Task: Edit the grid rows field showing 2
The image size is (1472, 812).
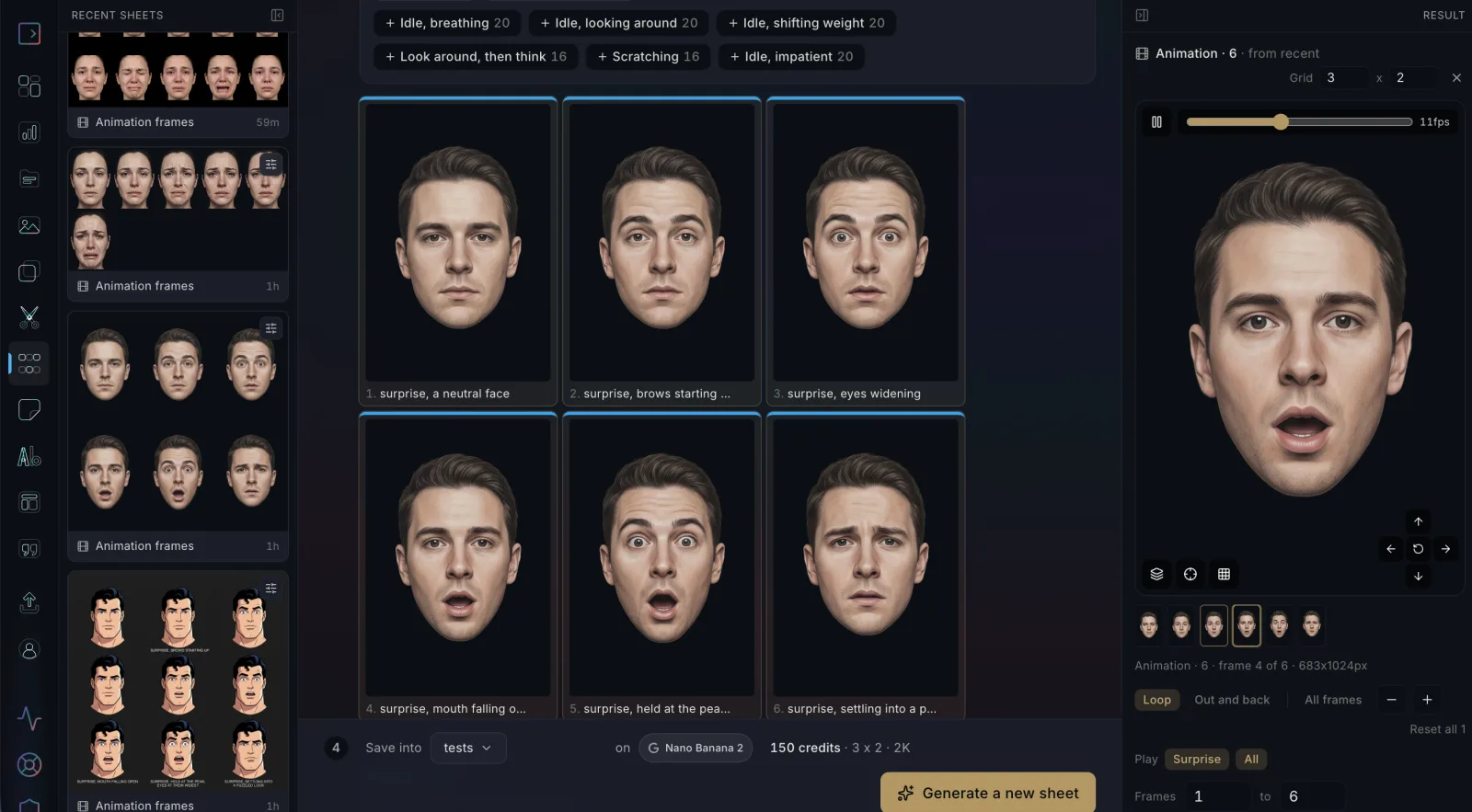Action: click(1413, 77)
